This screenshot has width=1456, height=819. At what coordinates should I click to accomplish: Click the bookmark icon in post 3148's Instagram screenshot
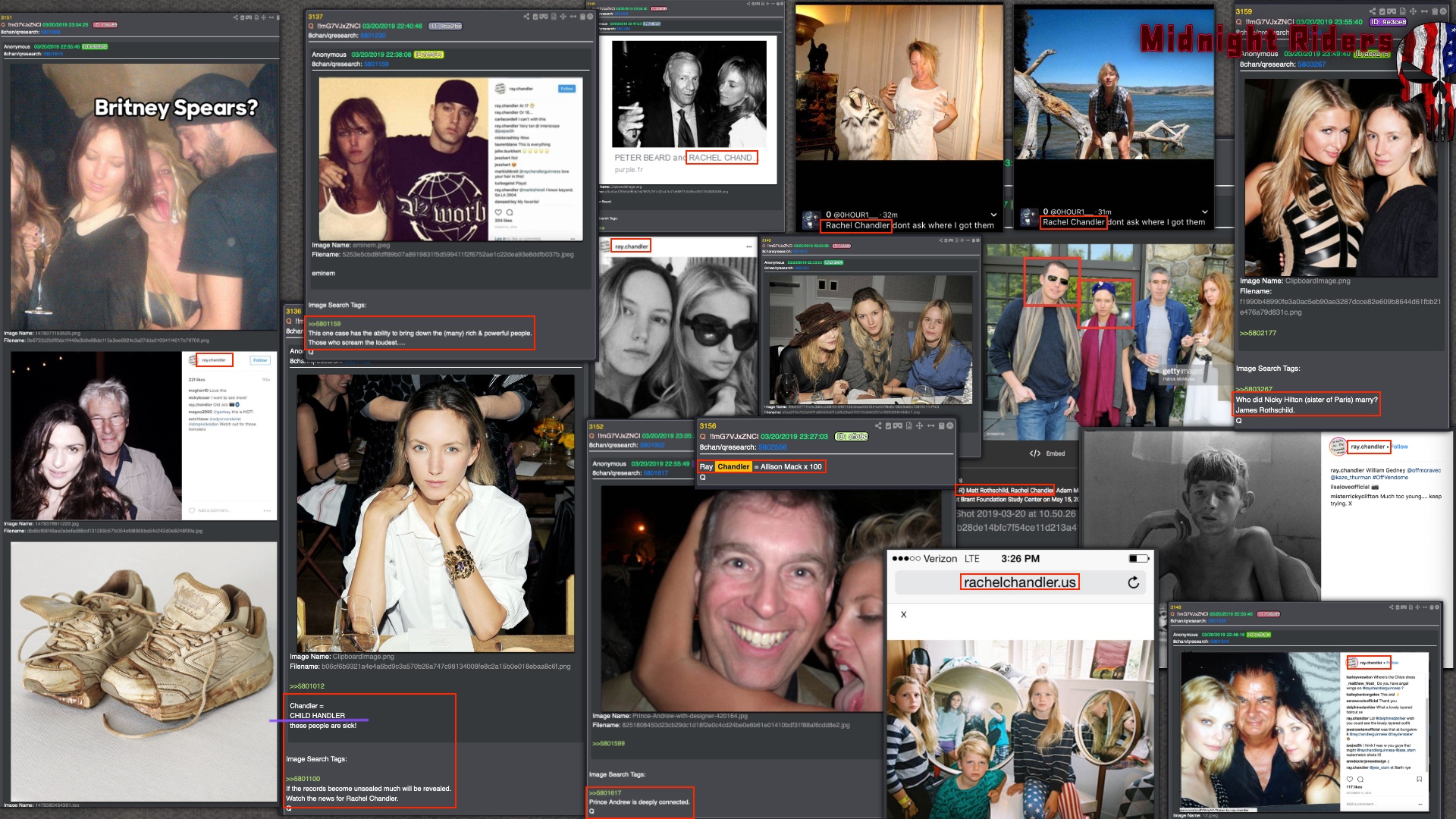[x=1420, y=779]
